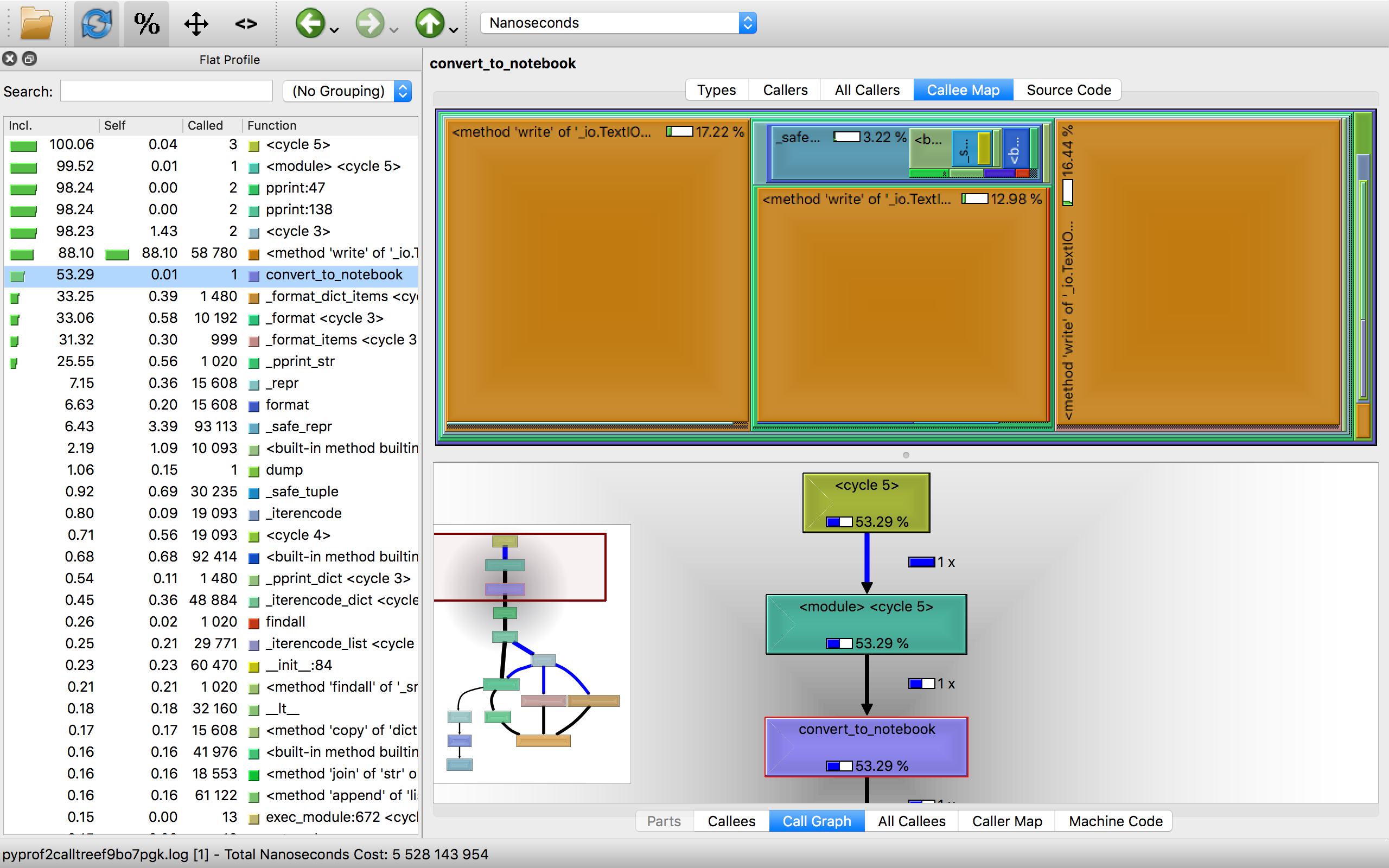Image resolution: width=1389 pixels, height=868 pixels.
Task: Click the green up arrow
Action: point(429,23)
